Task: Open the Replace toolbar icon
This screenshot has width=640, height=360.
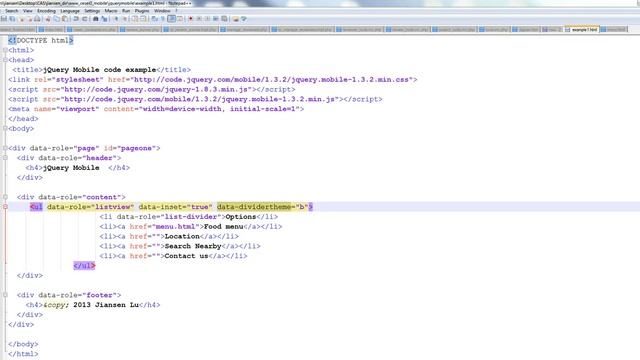Action: [104, 19]
